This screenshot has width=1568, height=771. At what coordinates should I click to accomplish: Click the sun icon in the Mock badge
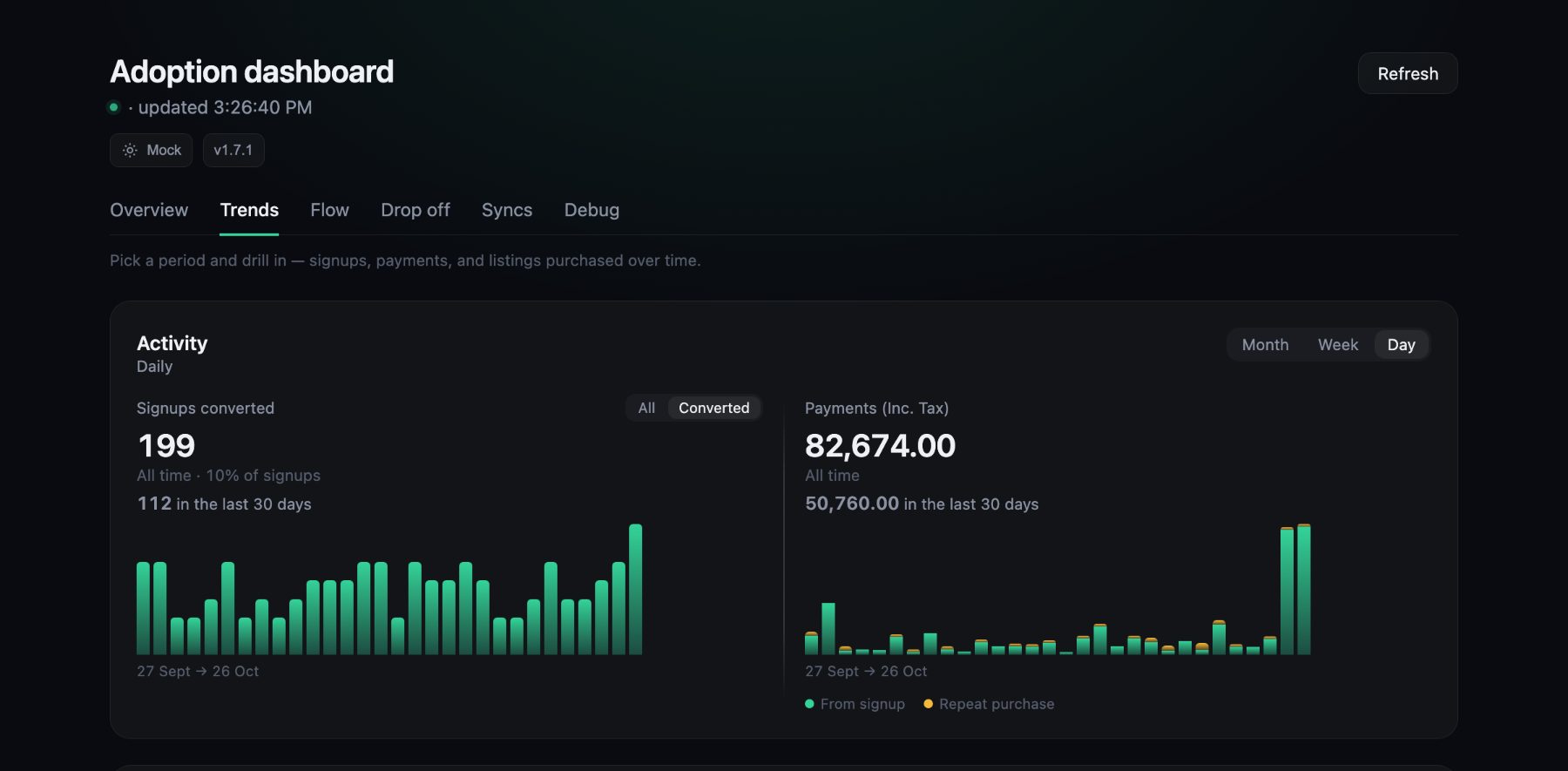pos(130,150)
